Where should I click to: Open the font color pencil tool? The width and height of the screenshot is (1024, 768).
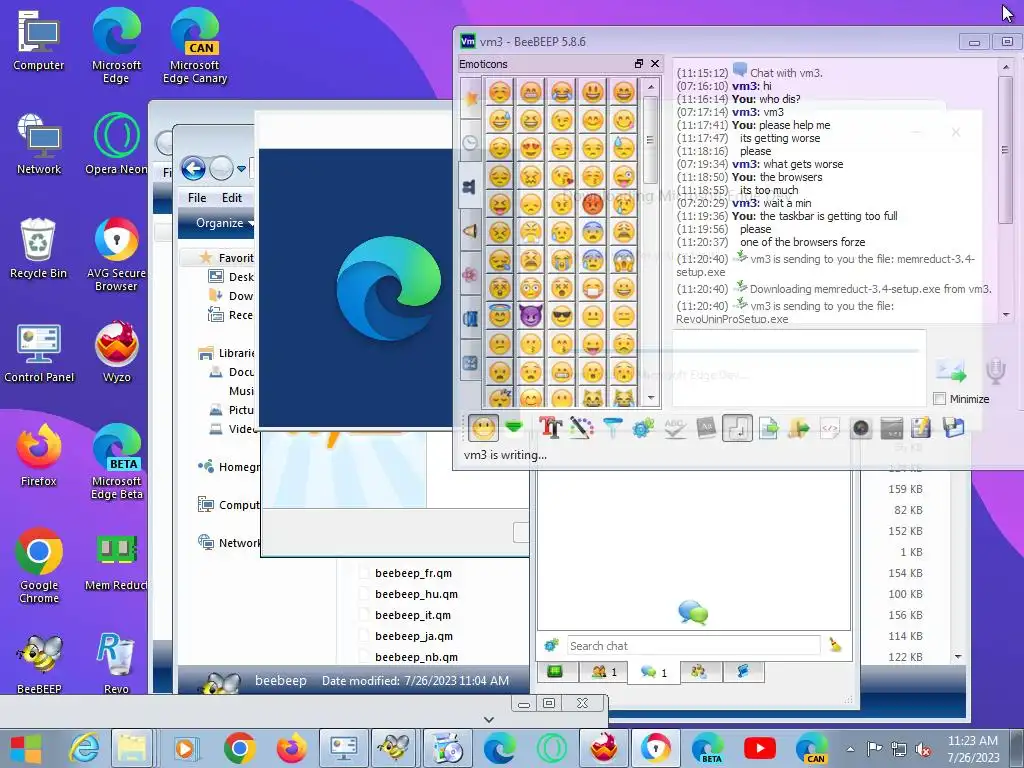[x=581, y=428]
